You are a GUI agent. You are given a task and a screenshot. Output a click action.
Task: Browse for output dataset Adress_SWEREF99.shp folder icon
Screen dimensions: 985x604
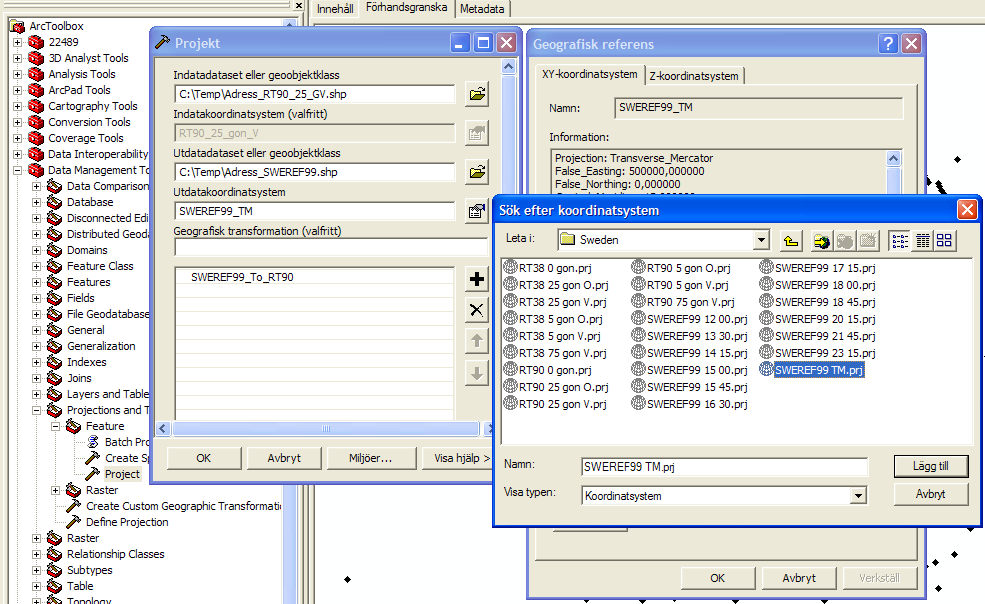pyautogui.click(x=477, y=172)
